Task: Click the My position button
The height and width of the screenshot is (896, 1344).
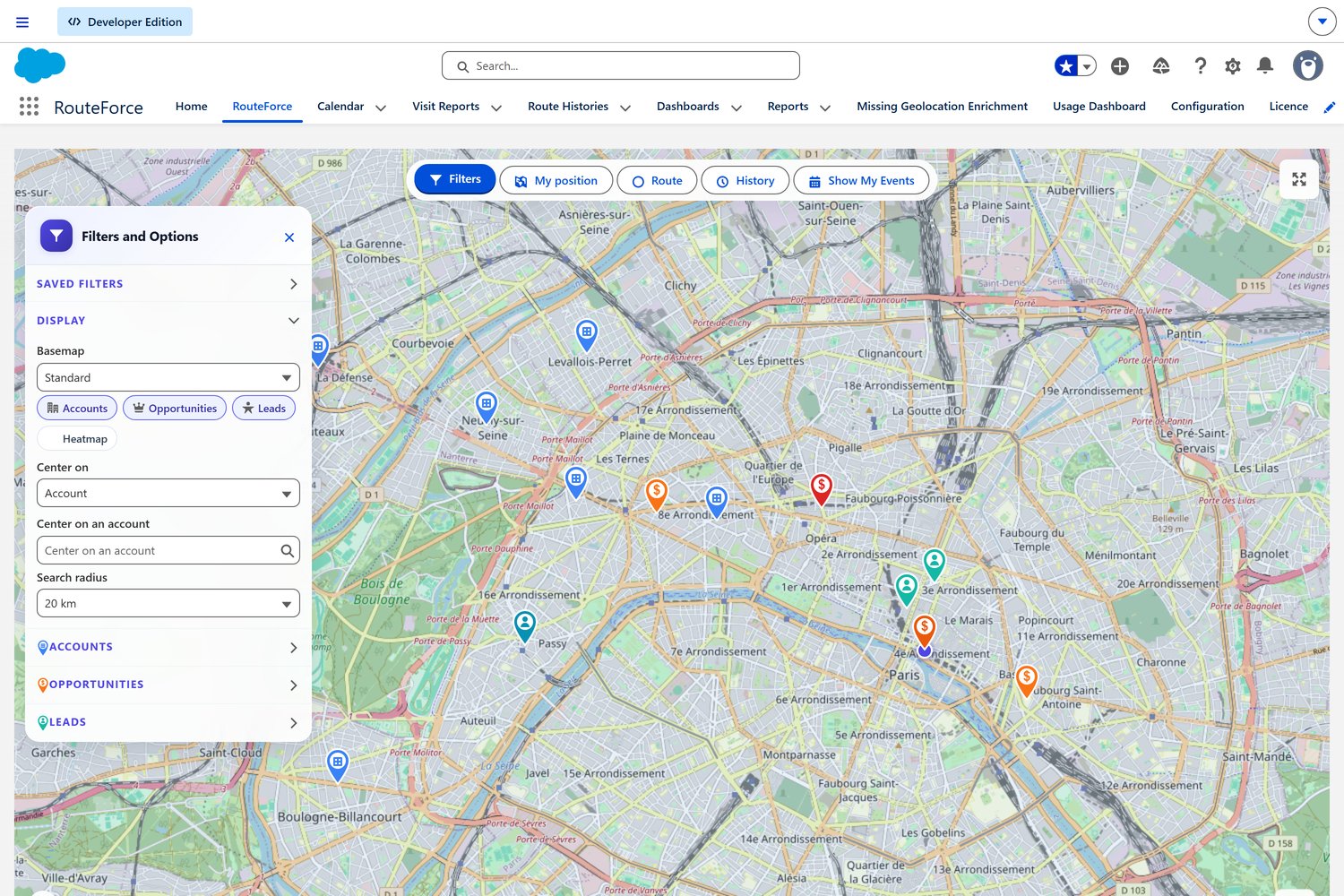Action: pos(556,180)
